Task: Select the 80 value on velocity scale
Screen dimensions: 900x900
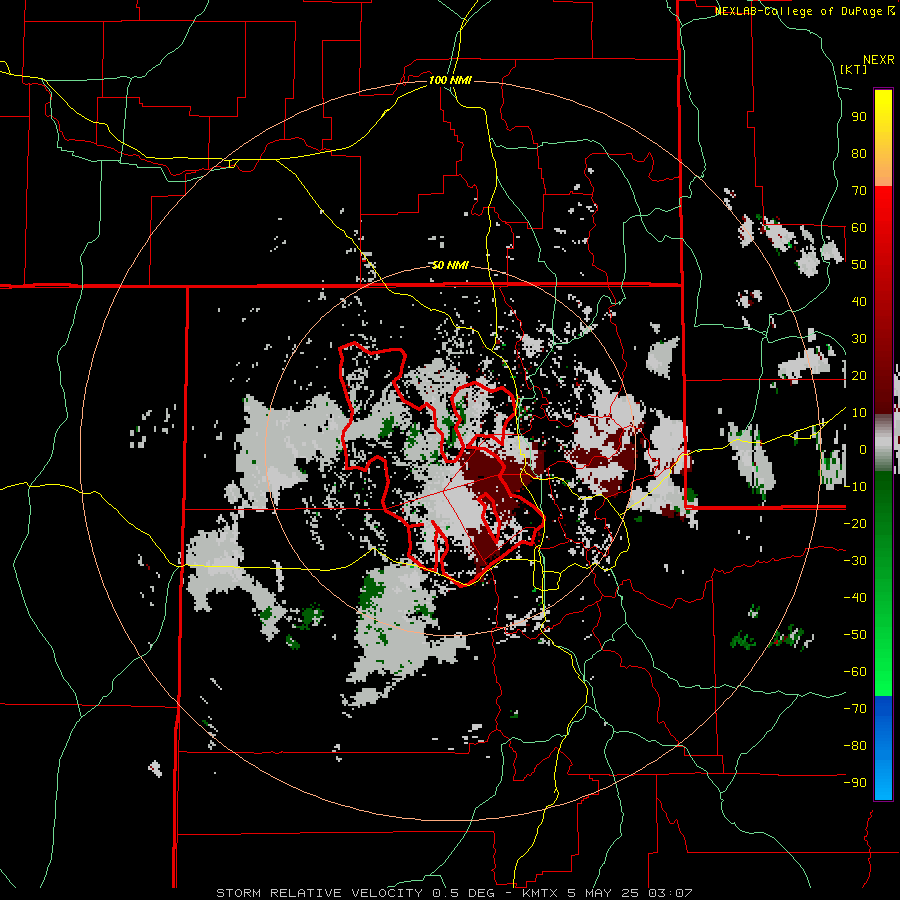Action: click(x=859, y=153)
